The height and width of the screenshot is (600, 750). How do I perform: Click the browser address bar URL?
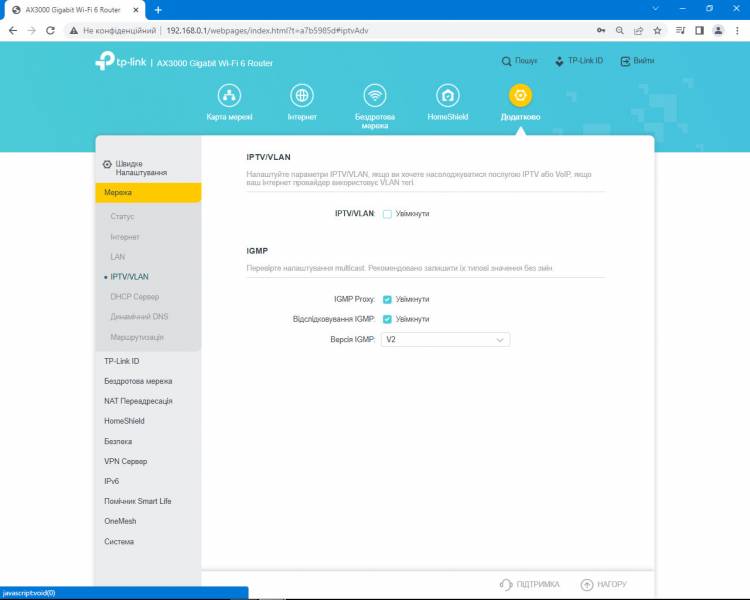pyautogui.click(x=267, y=31)
